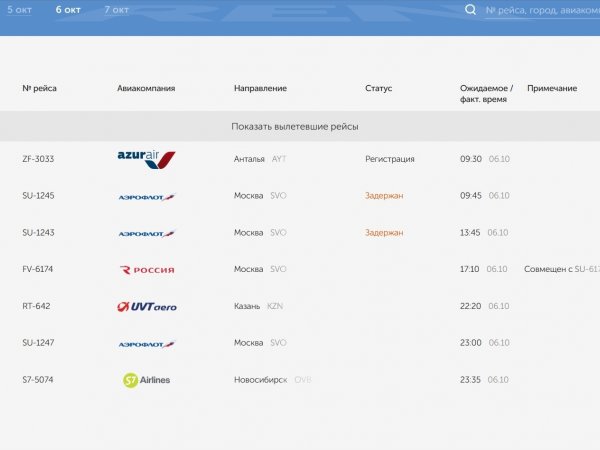Select flight number SU-1243
Viewport: 600px width, 450px height.
pyautogui.click(x=38, y=233)
